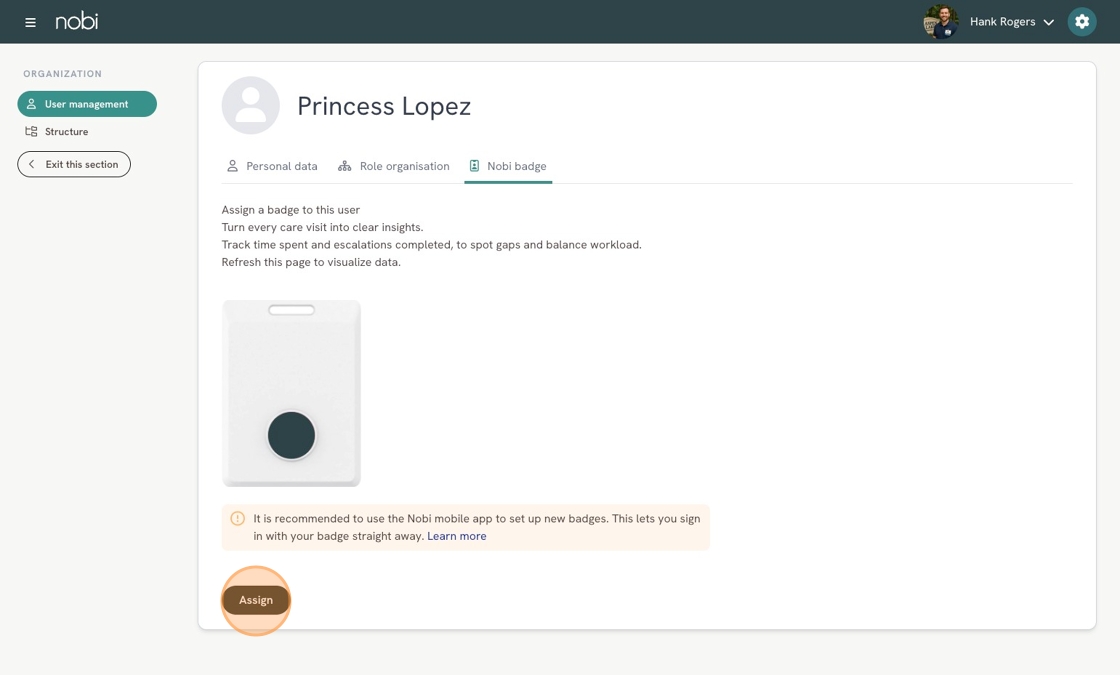Viewport: 1120px width, 675px height.
Task: Expand the Hank Rogers account dropdown
Action: 1049,22
